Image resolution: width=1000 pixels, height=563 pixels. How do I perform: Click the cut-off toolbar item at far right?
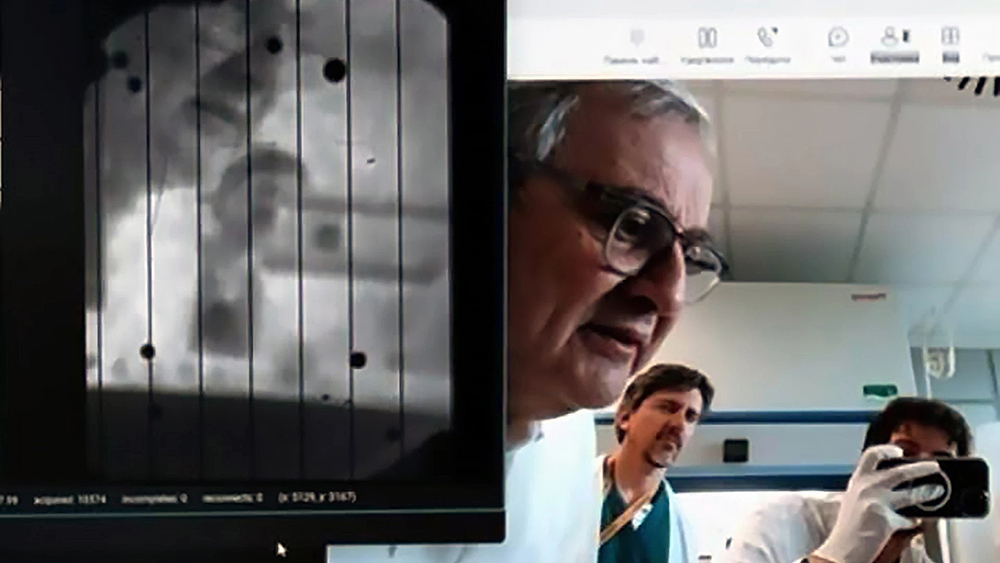990,58
